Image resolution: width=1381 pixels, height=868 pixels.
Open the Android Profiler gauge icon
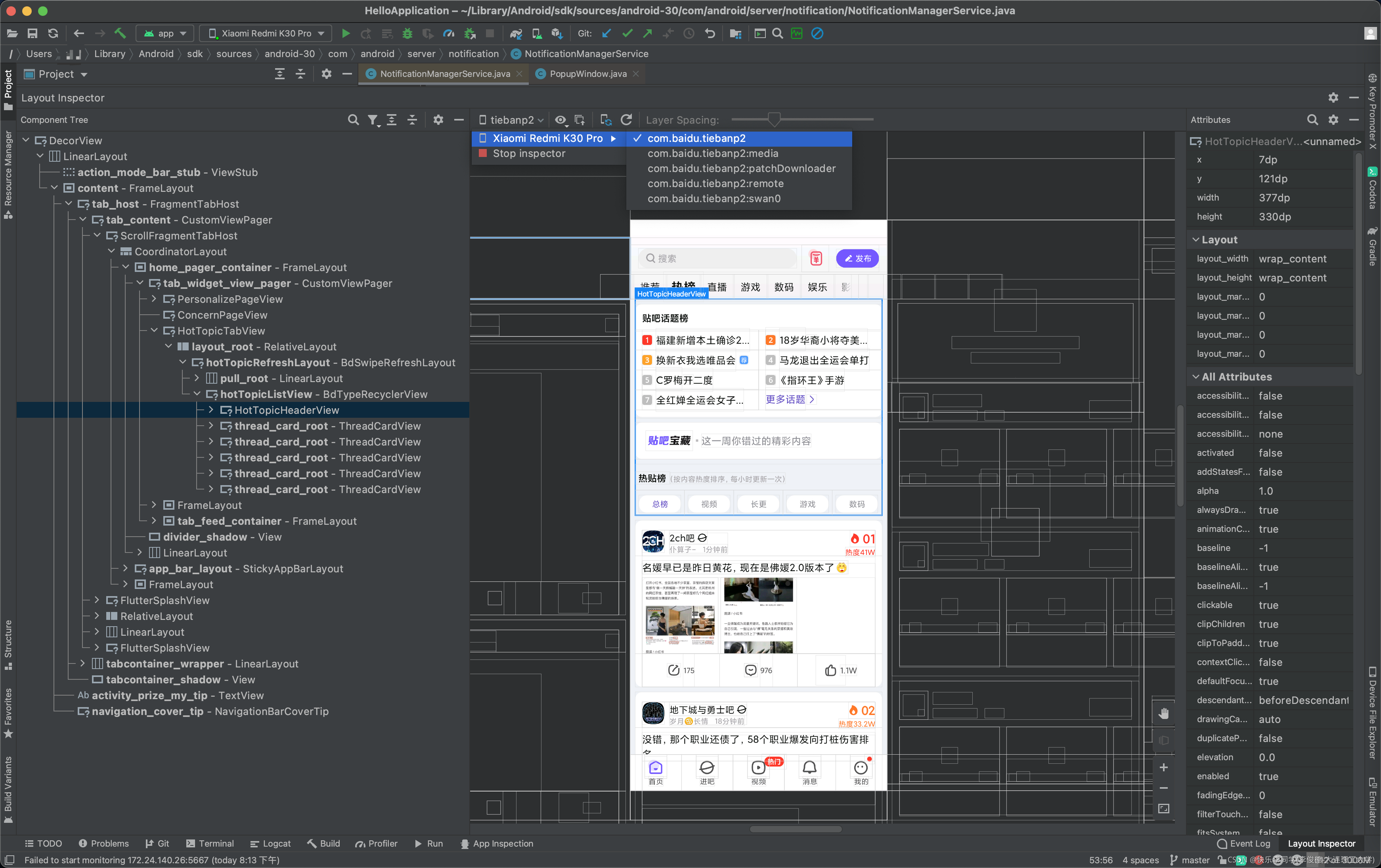click(448, 33)
